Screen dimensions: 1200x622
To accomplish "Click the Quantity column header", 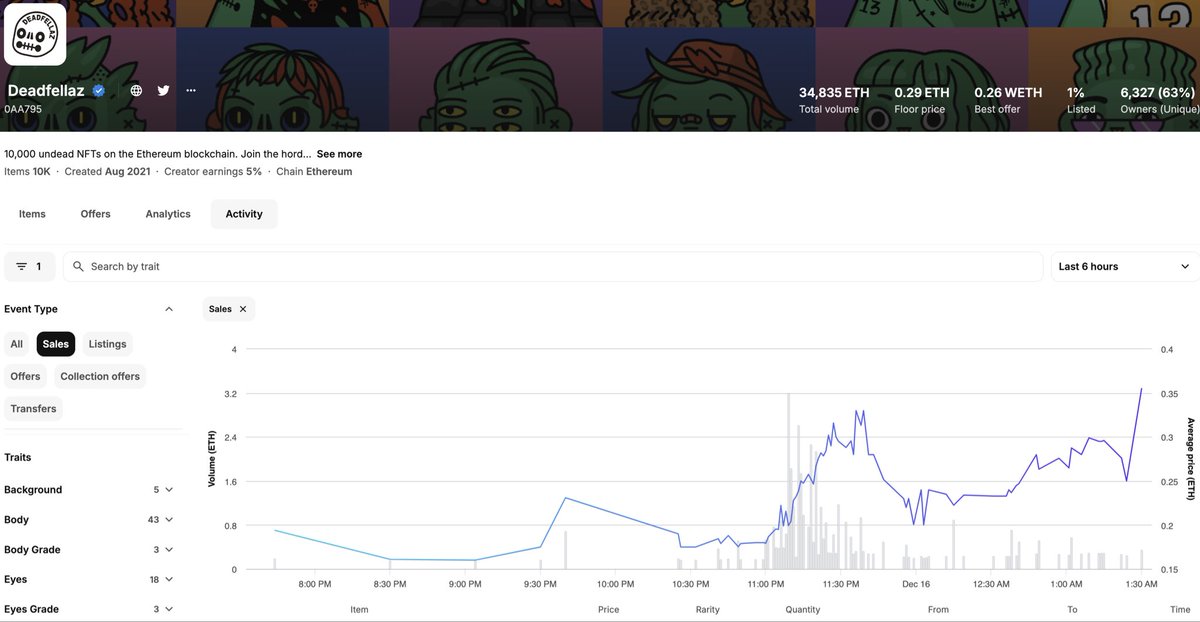I will tap(803, 610).
